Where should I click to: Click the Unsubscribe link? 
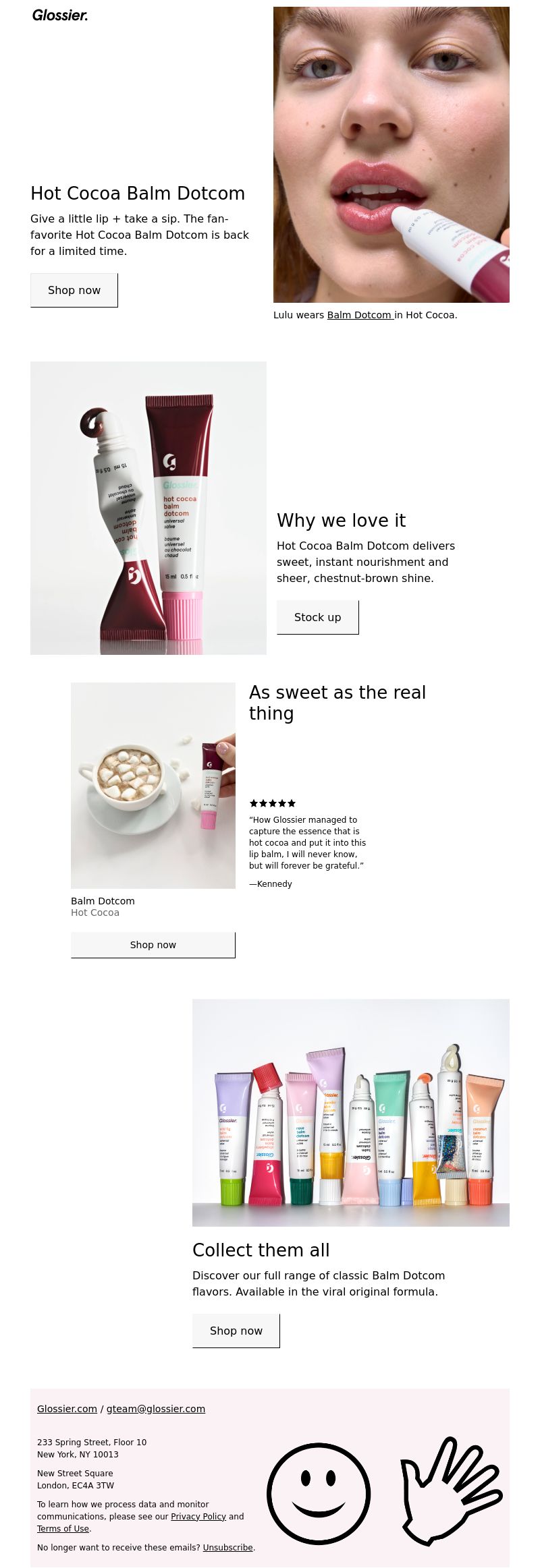228,1548
